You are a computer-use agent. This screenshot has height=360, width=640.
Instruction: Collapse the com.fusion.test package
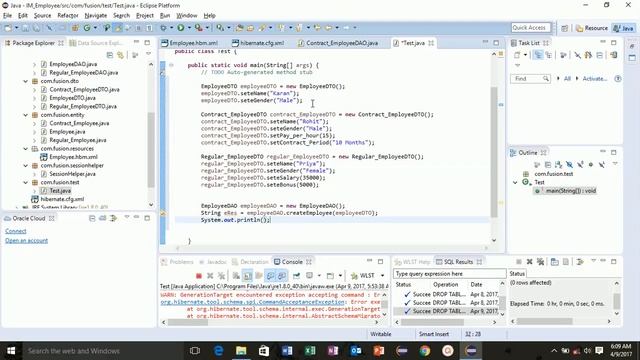[x=26, y=182]
